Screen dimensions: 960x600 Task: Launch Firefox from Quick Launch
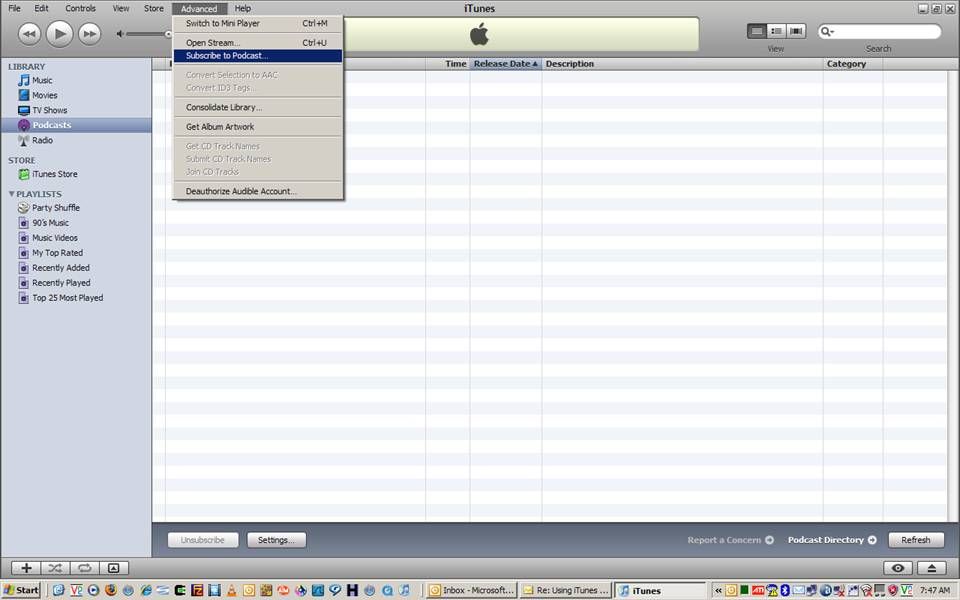click(111, 590)
